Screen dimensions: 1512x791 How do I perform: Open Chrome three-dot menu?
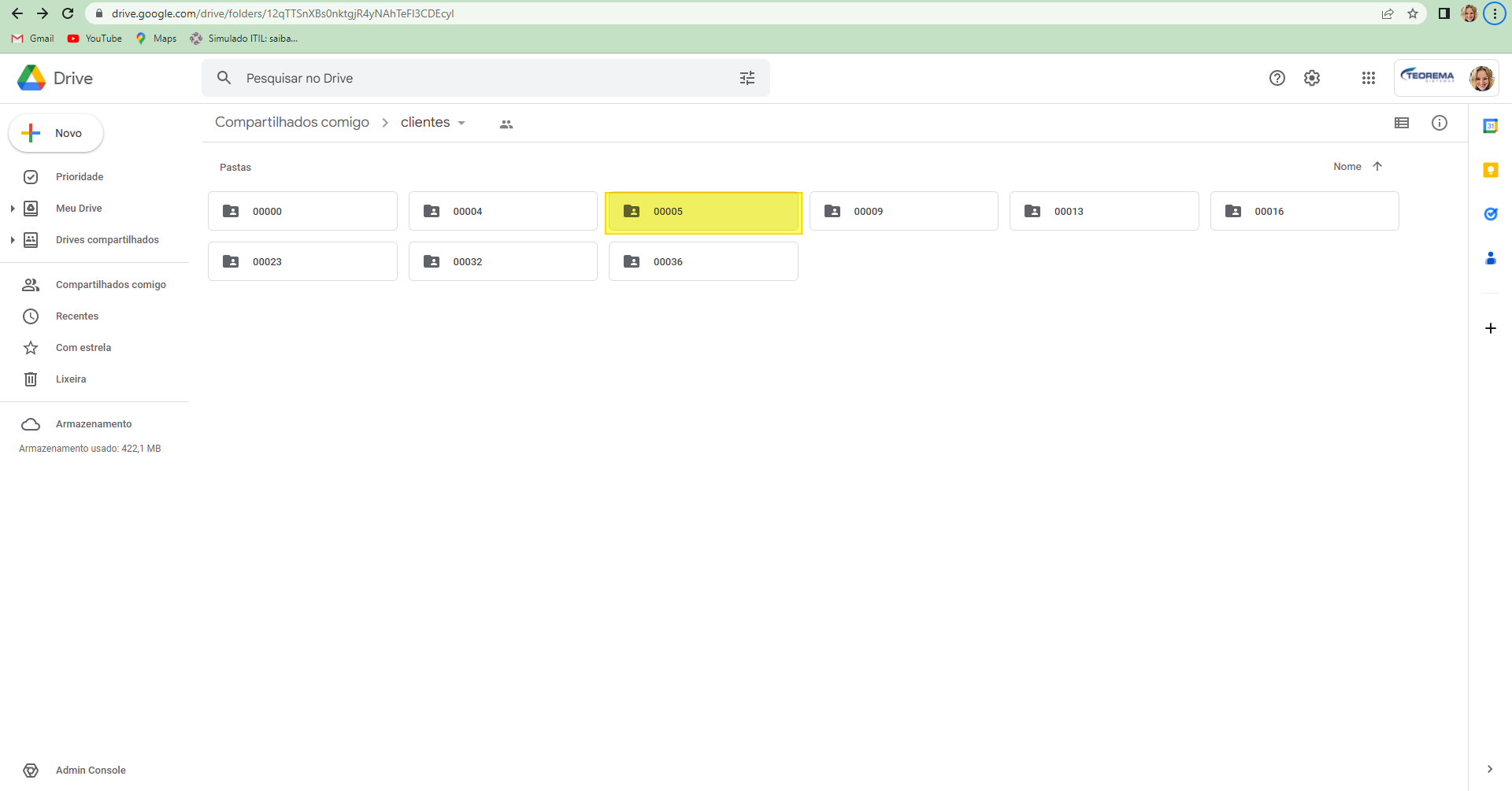[x=1495, y=13]
